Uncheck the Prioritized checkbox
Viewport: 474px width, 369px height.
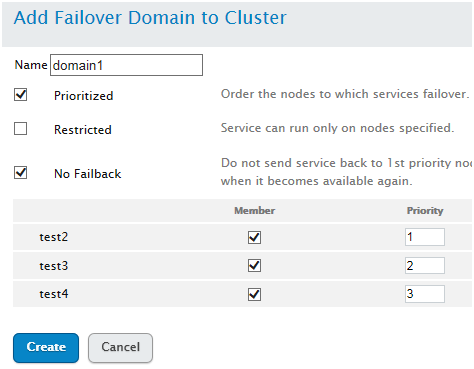[x=21, y=95]
